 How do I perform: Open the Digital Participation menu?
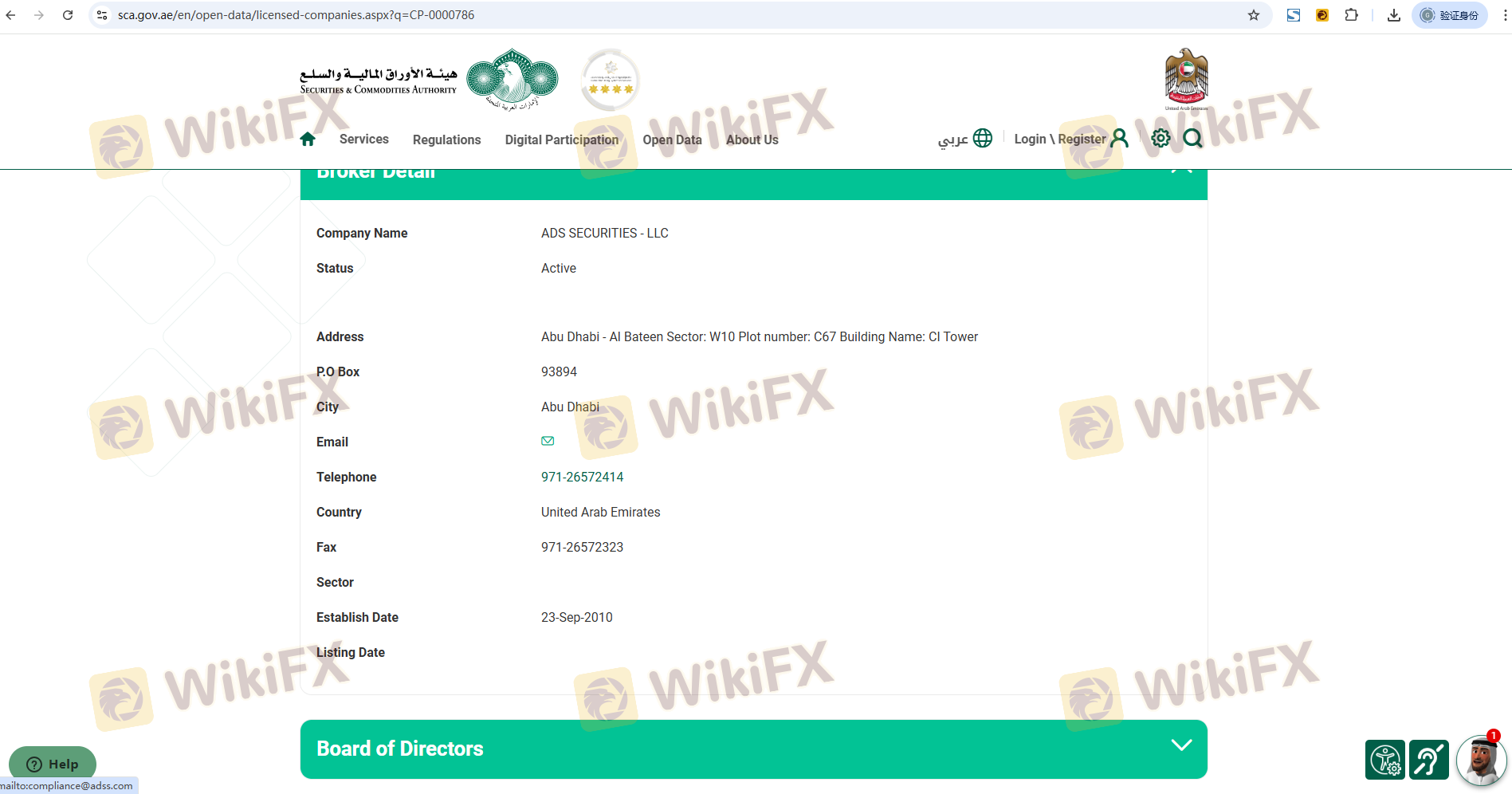562,140
